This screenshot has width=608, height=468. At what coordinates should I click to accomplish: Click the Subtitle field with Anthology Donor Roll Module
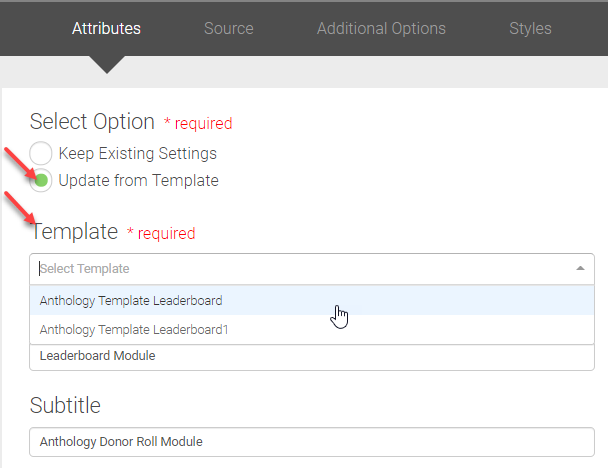click(300, 441)
